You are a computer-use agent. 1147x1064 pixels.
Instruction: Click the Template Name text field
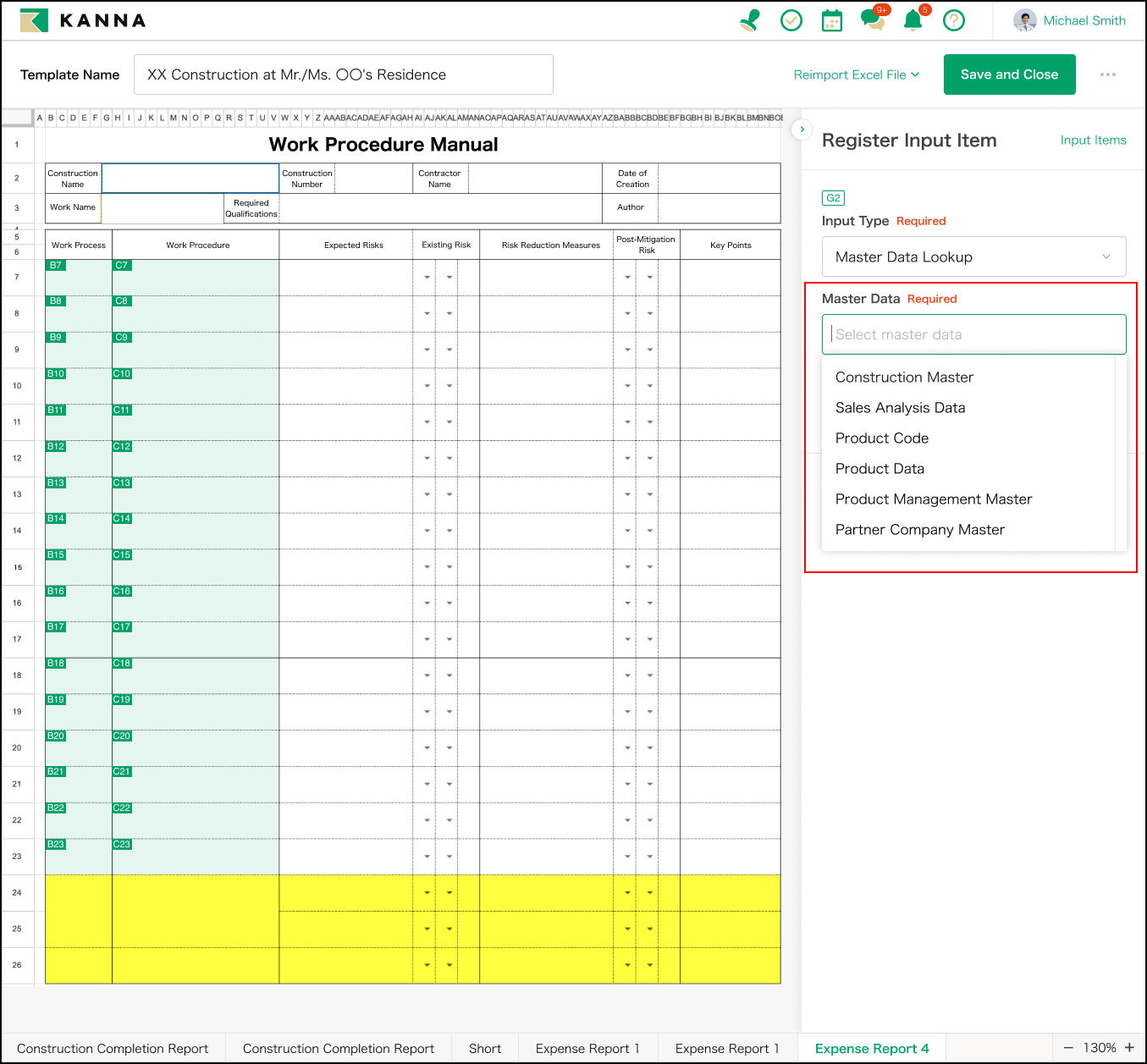tap(343, 74)
